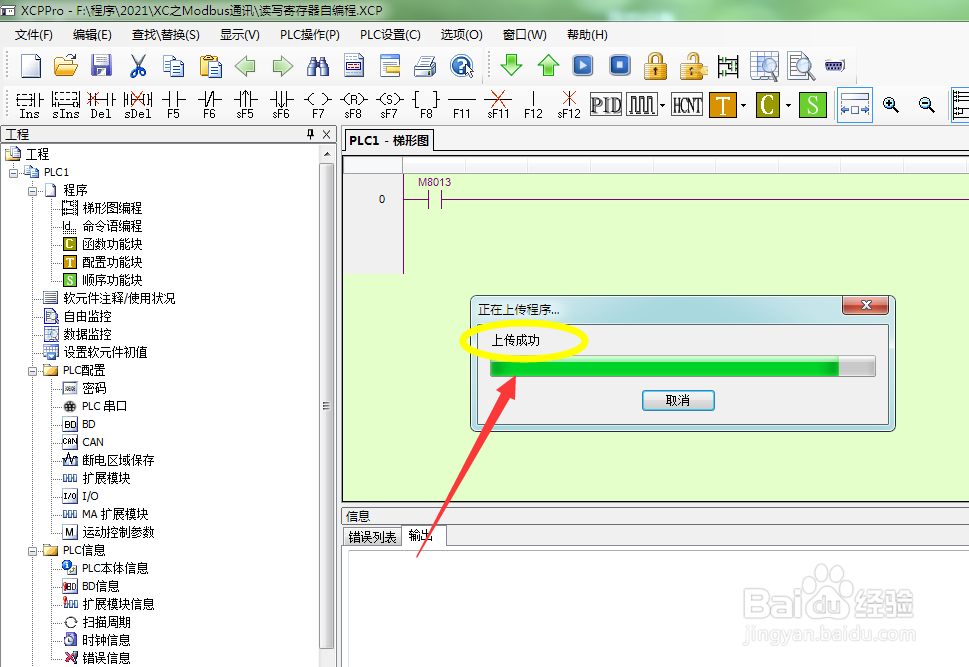
Task: Collapse the PLC配置 folder
Action: pos(32,371)
